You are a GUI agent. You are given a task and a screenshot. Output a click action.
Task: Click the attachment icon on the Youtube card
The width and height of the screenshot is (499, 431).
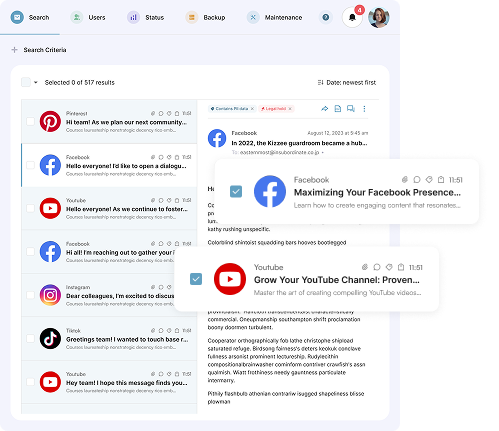coord(365,267)
